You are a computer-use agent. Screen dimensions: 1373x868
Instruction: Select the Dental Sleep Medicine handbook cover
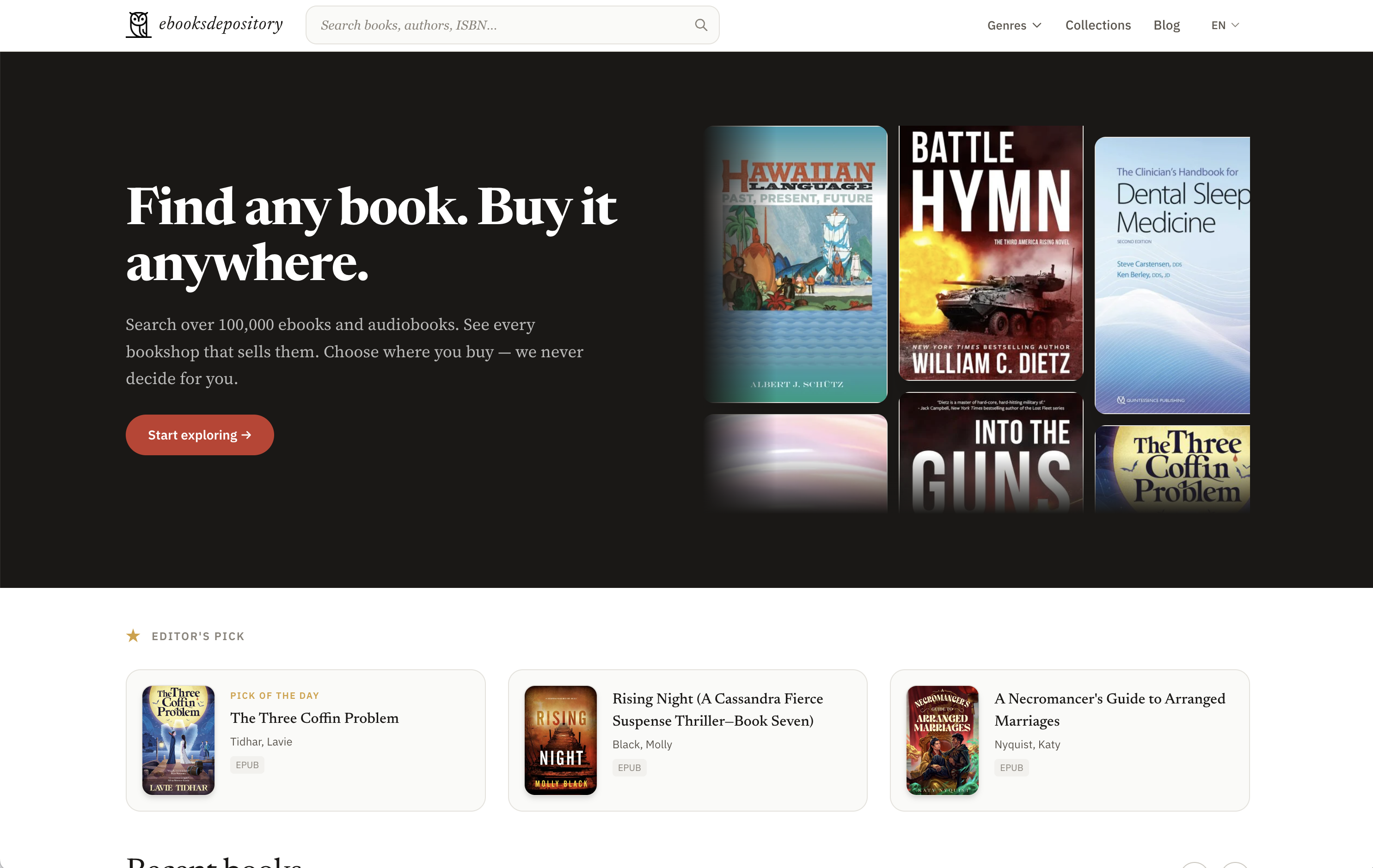(x=1172, y=275)
